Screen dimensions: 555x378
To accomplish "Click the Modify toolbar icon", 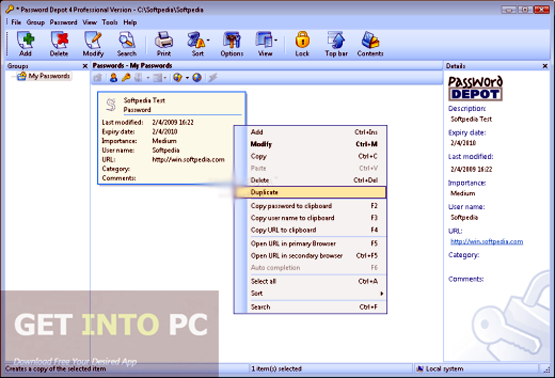I will (x=93, y=44).
